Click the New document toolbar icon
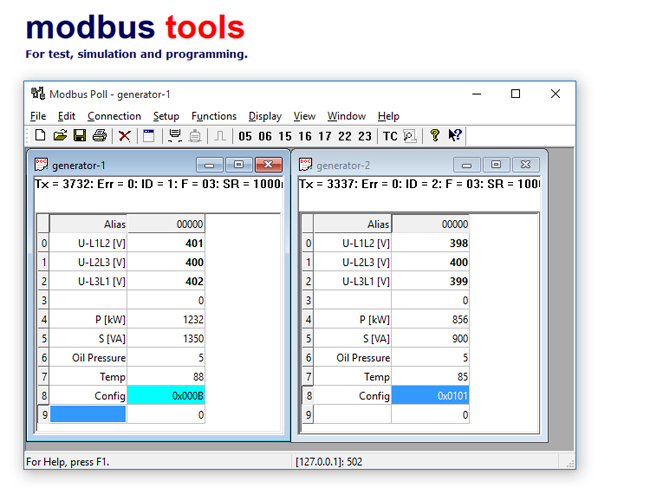The image size is (650, 488). 40,136
